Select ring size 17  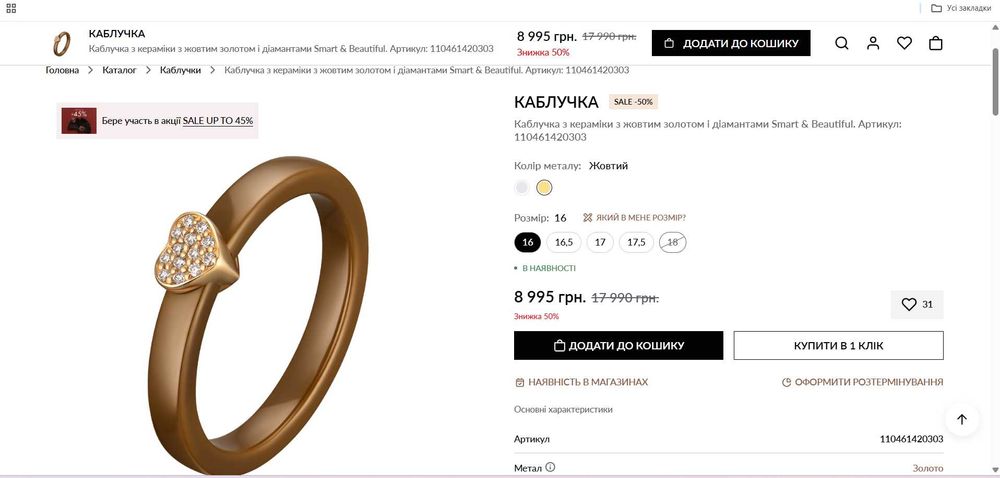coord(600,242)
